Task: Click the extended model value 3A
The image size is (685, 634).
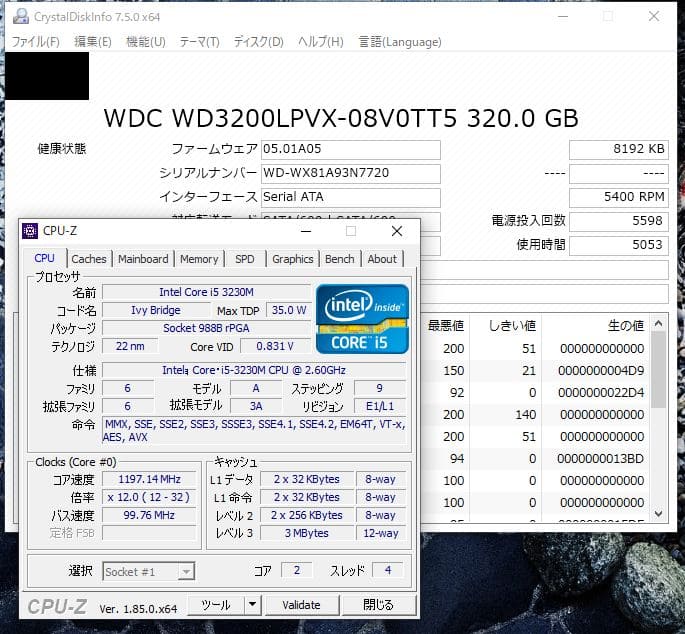Action: pos(256,406)
